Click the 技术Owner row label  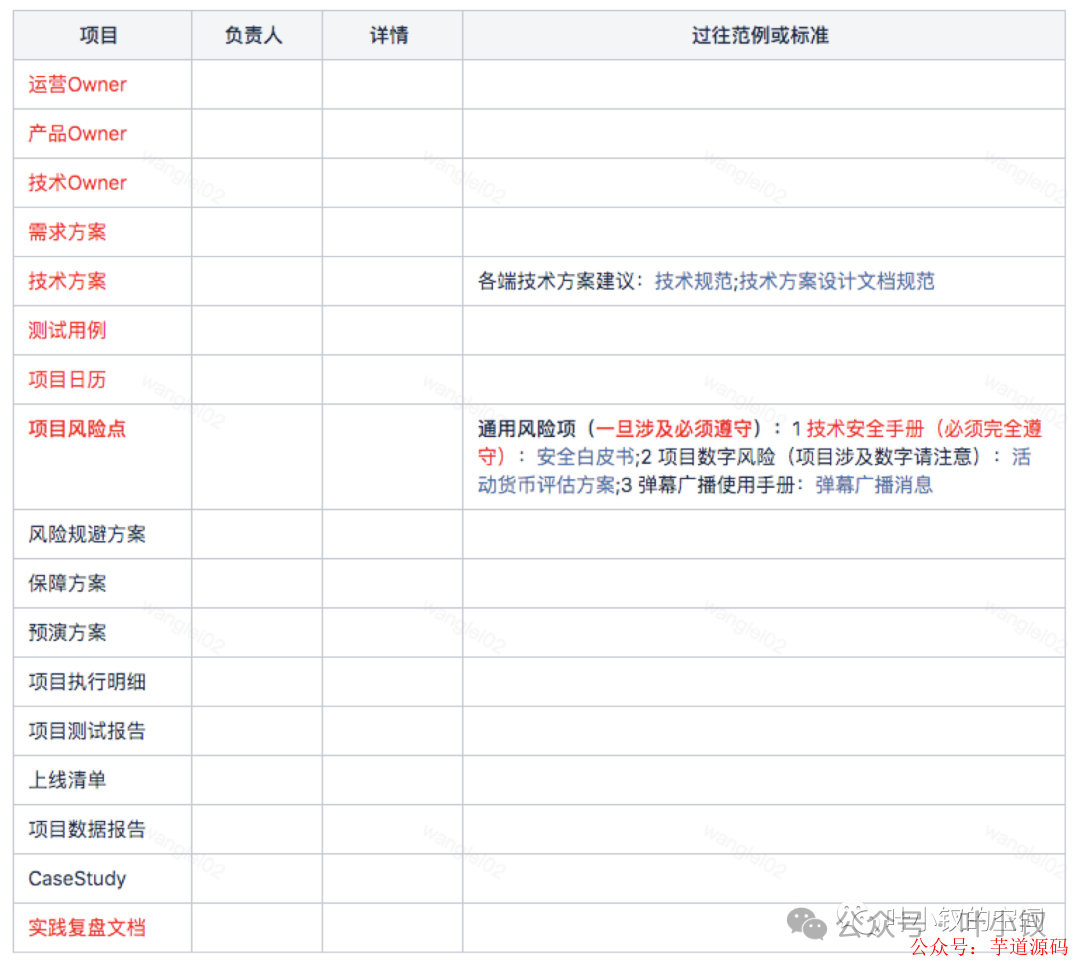coord(77,182)
